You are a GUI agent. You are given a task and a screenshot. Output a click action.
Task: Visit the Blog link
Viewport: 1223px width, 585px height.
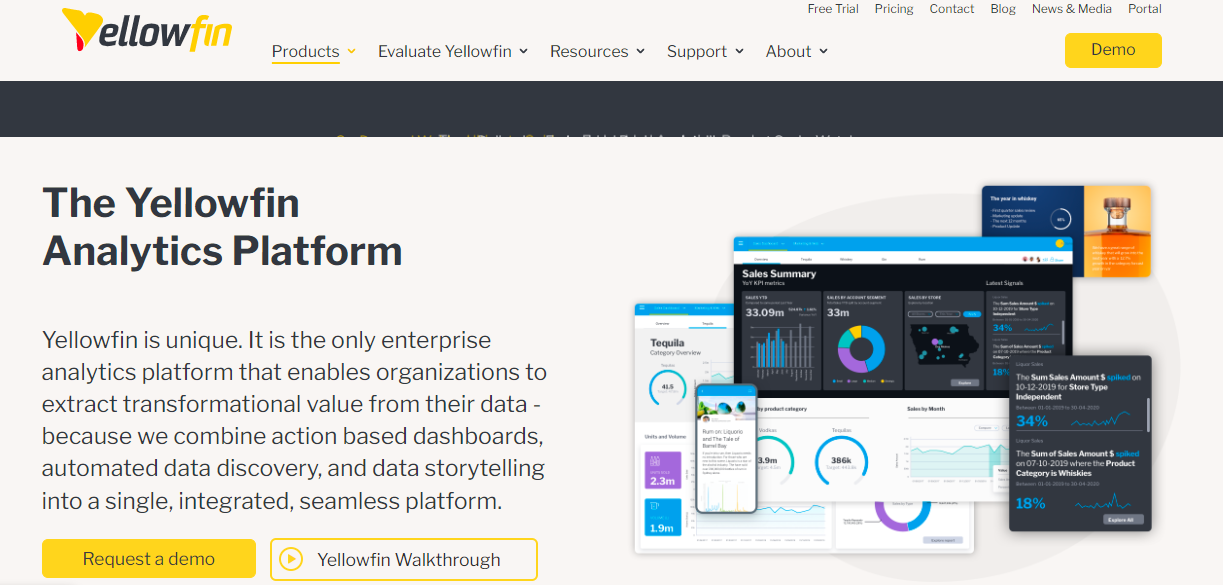1003,9
